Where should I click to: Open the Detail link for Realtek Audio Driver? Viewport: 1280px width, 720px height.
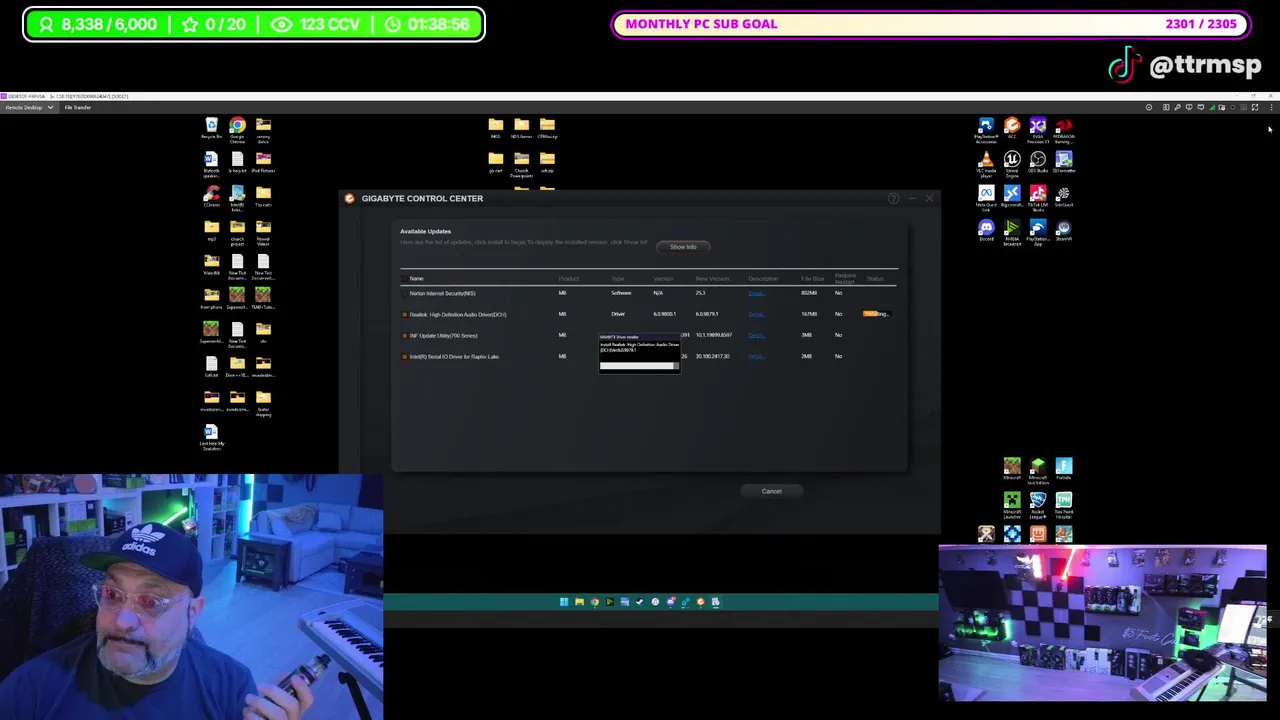(756, 314)
